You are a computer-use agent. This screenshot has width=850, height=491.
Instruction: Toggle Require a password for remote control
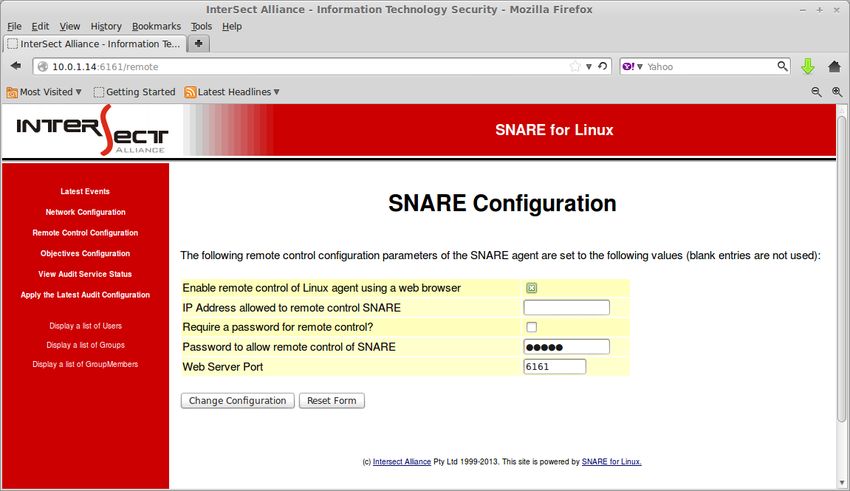pos(531,327)
